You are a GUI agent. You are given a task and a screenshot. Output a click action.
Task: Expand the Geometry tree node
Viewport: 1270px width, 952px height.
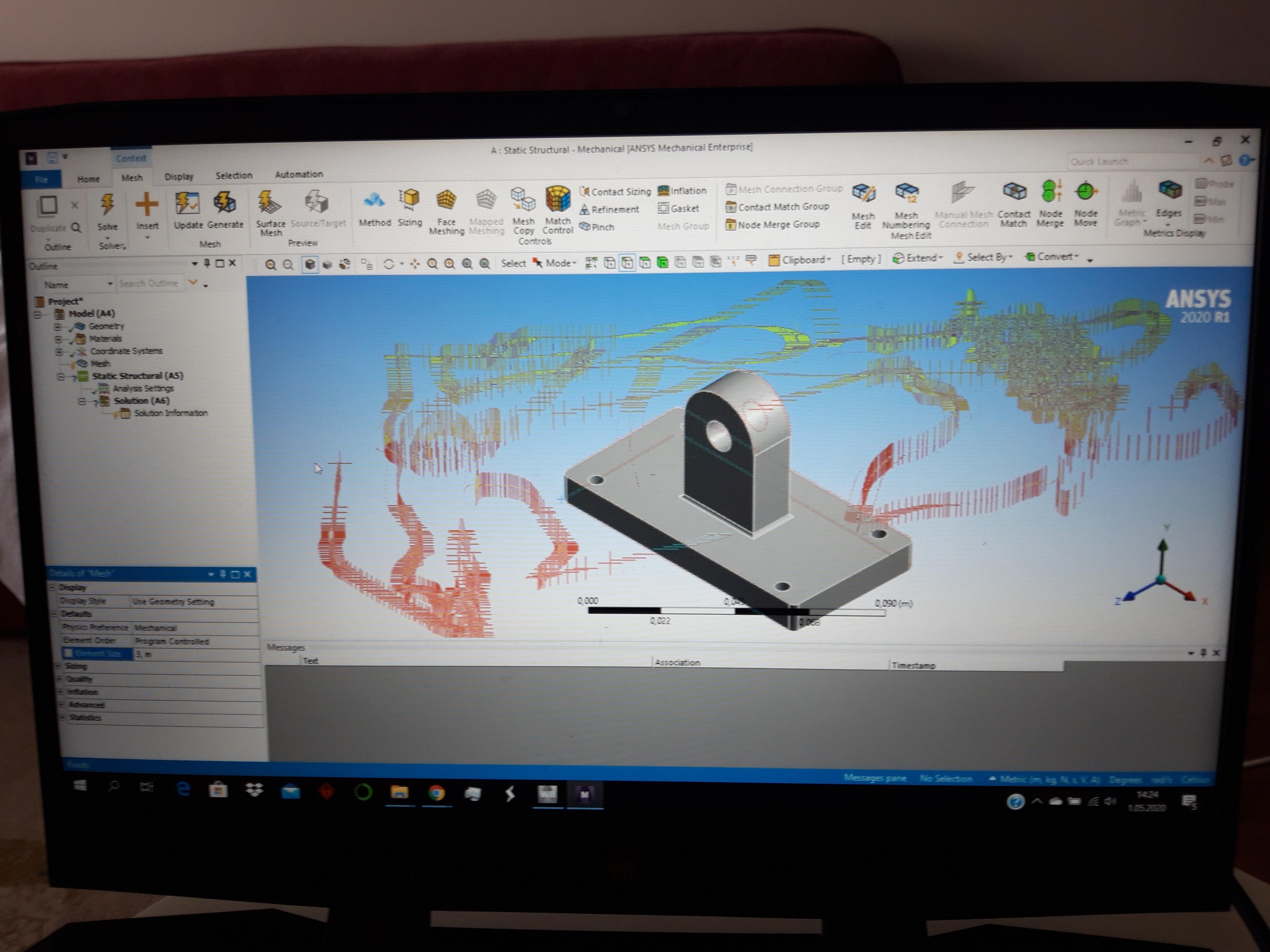pos(57,326)
